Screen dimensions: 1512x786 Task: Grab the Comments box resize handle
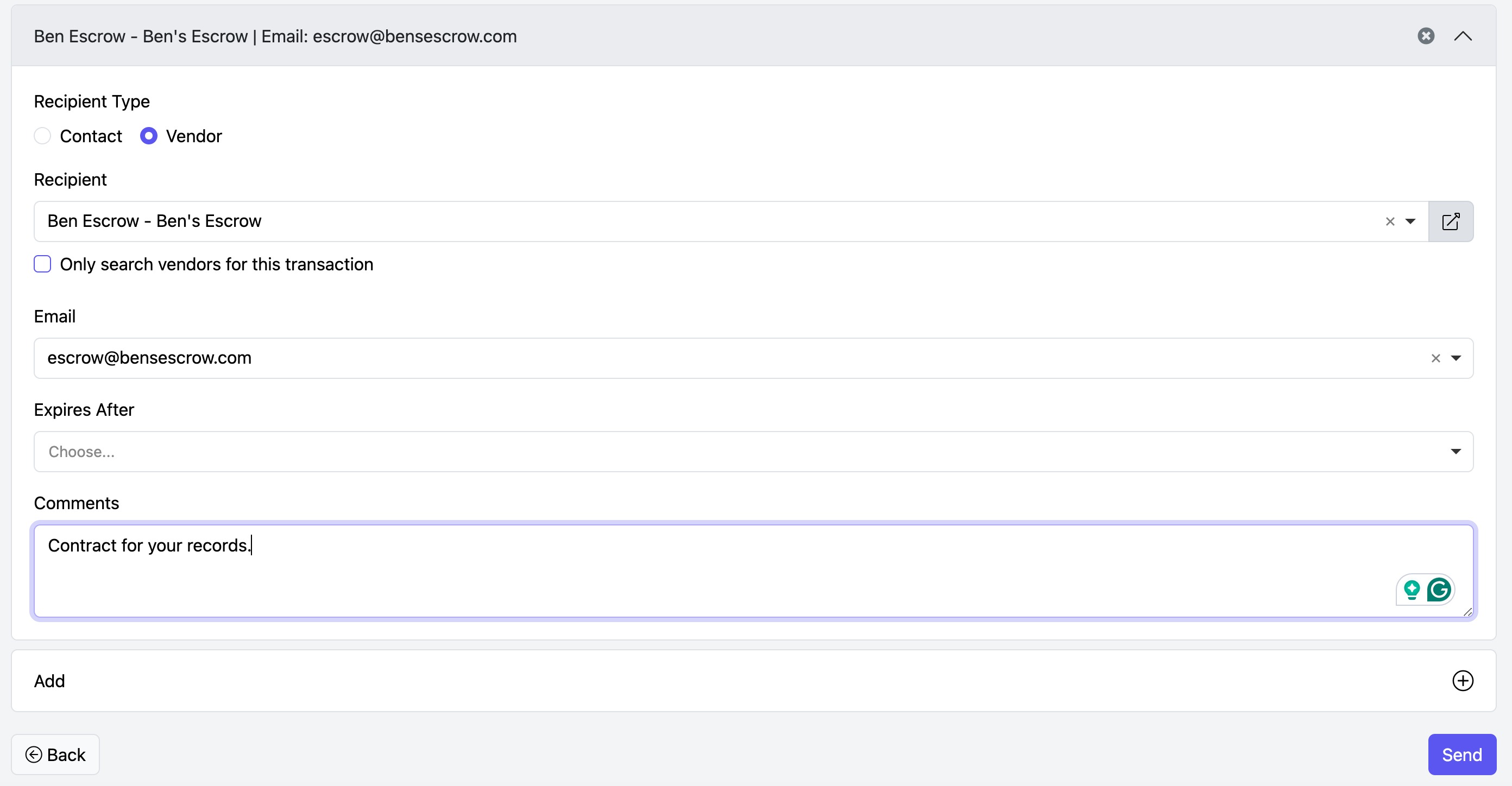(1467, 612)
